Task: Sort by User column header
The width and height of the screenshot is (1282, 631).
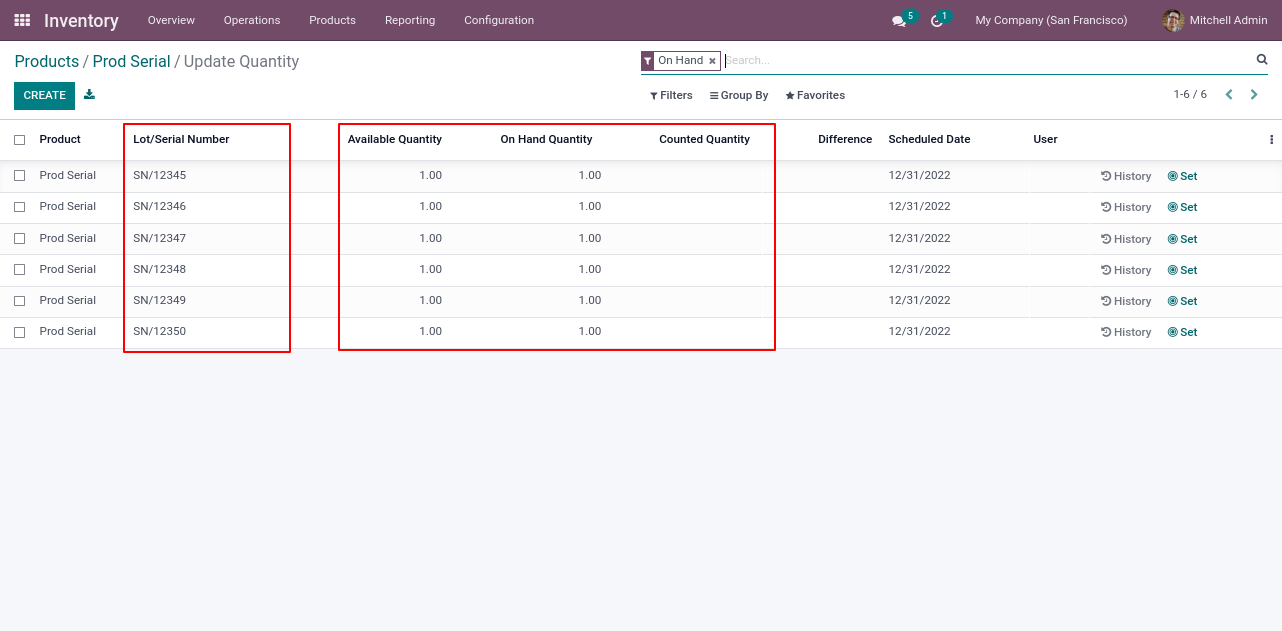Action: click(1045, 140)
